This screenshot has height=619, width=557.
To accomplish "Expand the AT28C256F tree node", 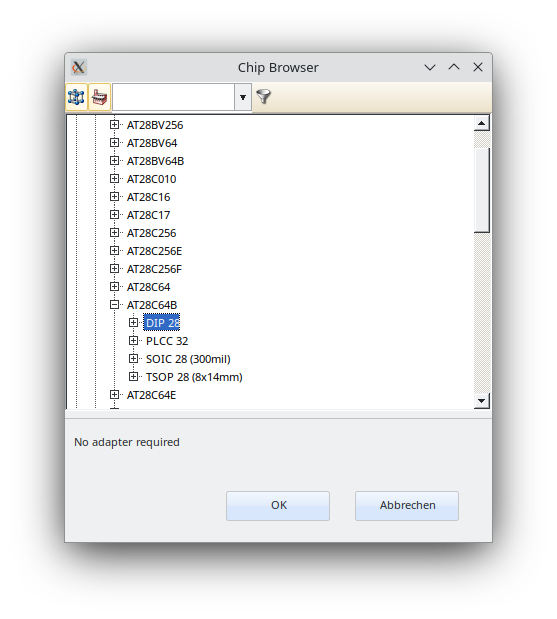I will click(114, 269).
